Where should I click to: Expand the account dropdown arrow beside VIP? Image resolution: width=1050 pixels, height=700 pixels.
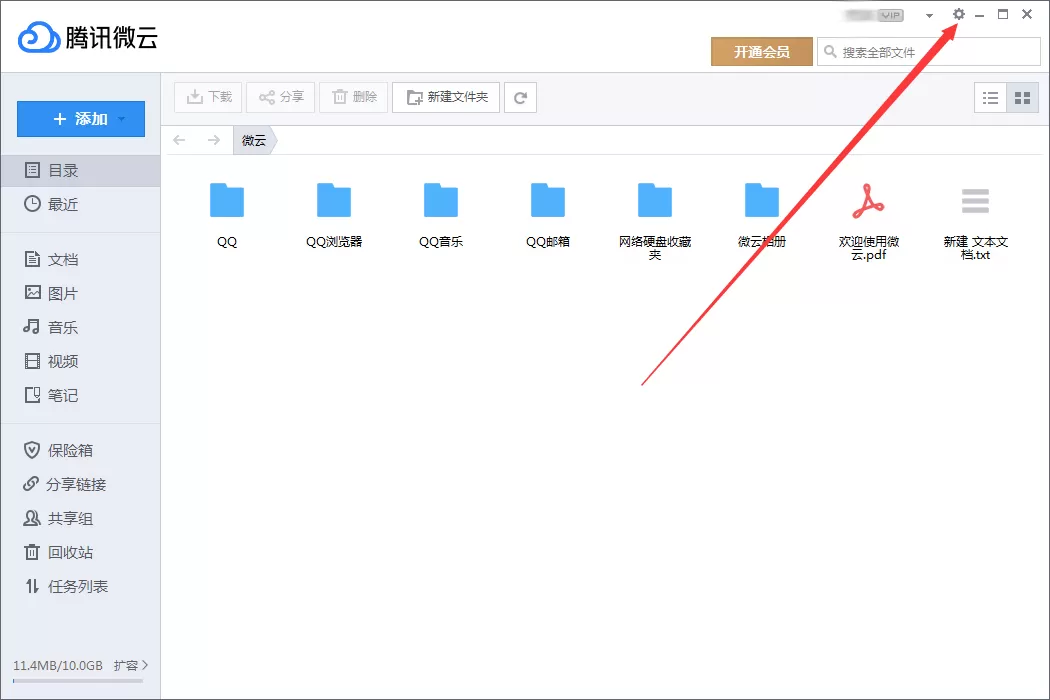point(929,15)
